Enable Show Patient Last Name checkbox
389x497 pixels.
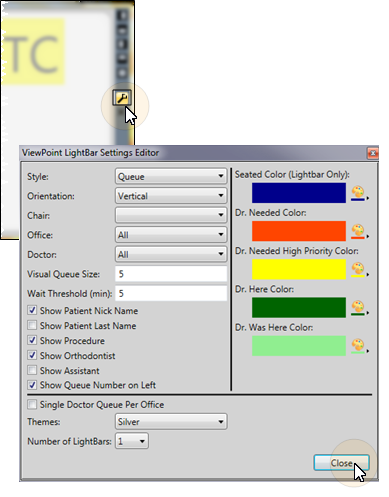click(32, 325)
